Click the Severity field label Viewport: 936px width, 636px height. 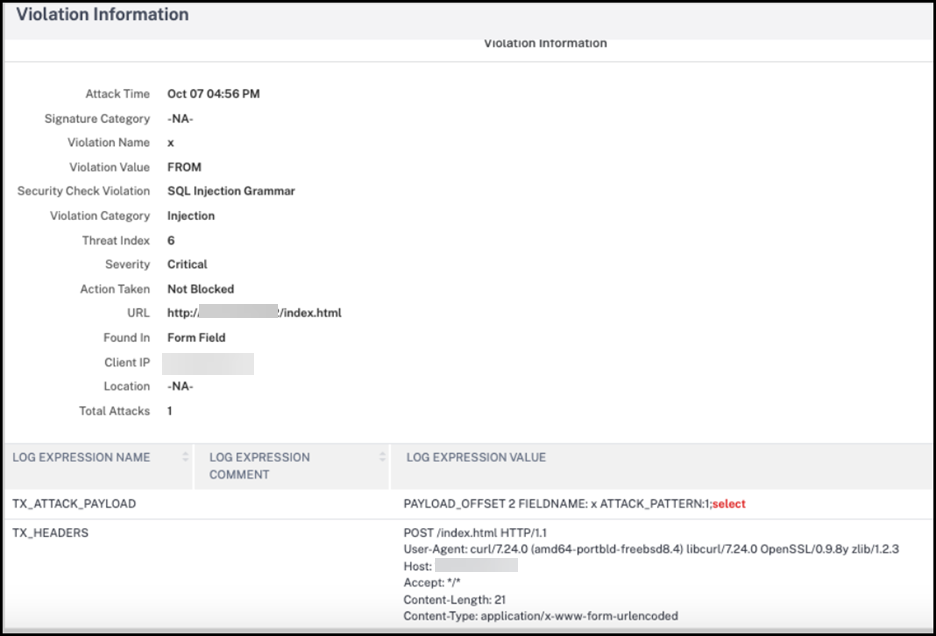click(128, 265)
